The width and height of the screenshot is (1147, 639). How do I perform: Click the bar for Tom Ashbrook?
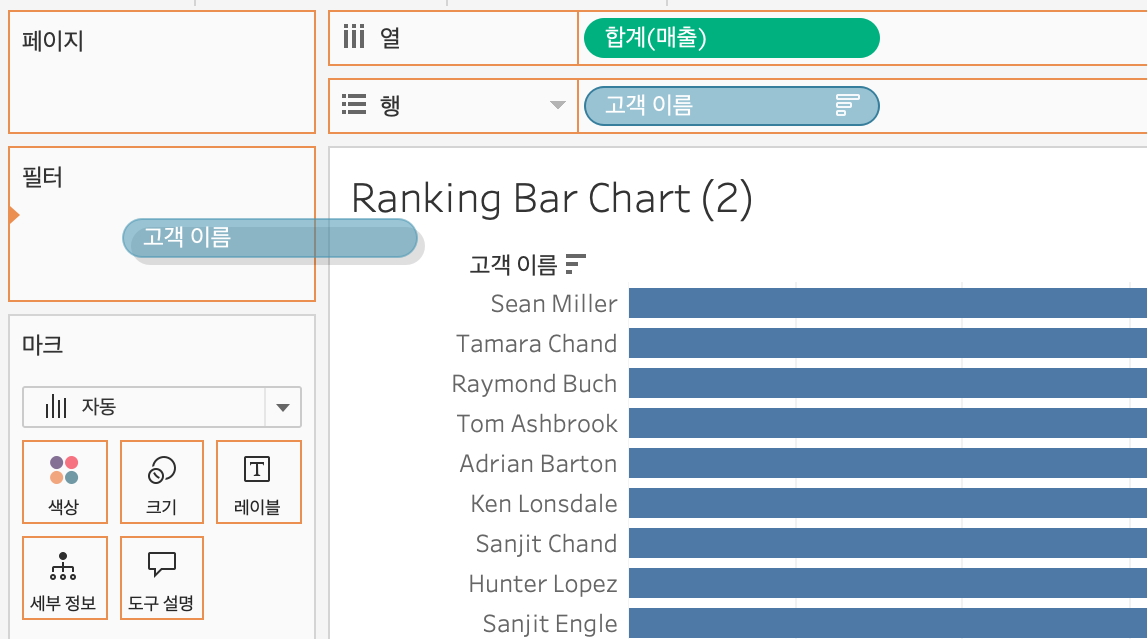click(x=888, y=423)
